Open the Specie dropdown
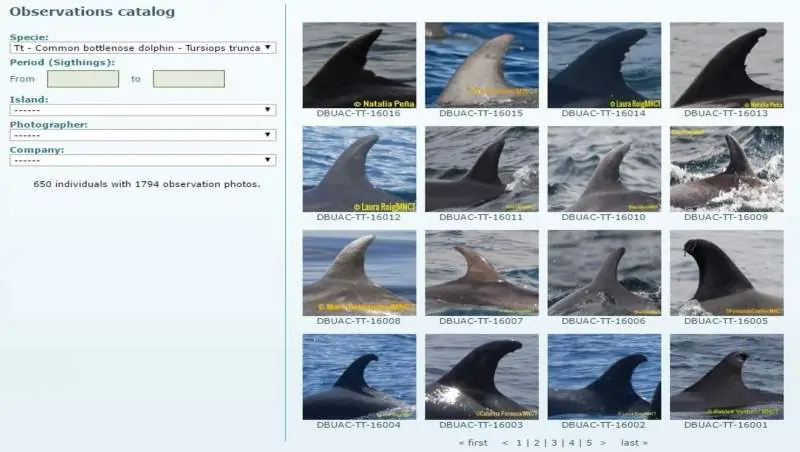This screenshot has height=452, width=800. click(142, 47)
